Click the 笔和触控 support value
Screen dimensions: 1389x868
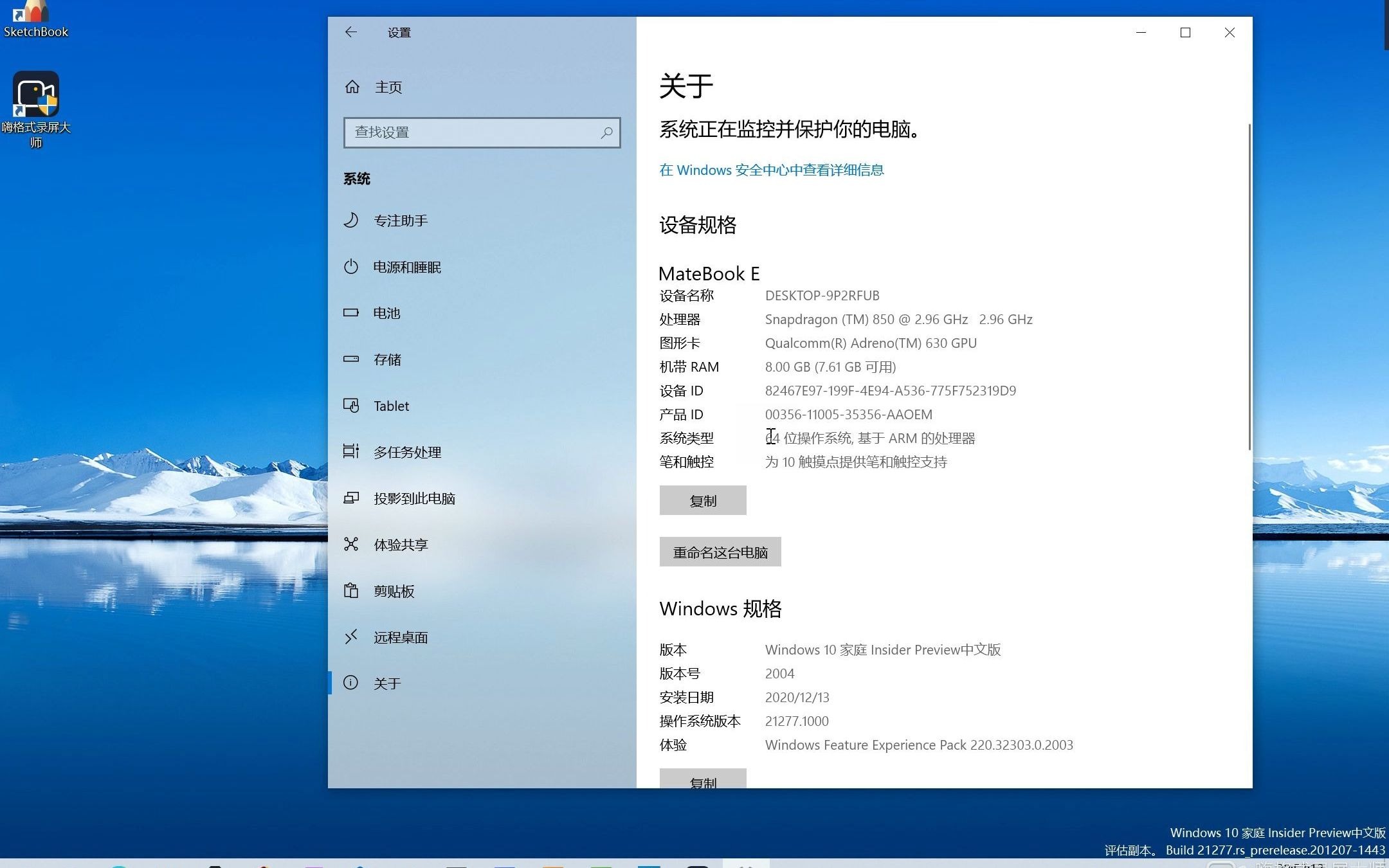pos(856,462)
